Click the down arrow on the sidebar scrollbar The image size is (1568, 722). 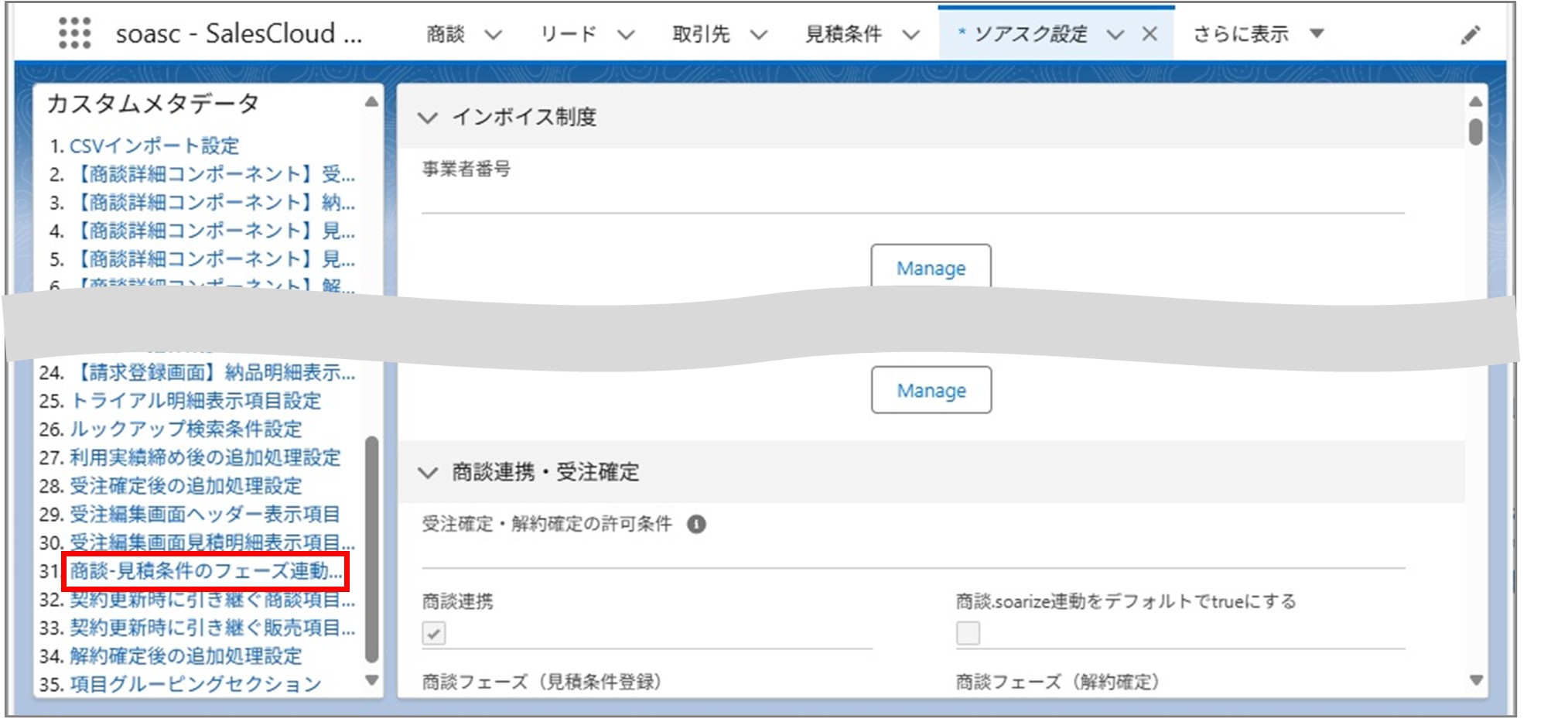(x=372, y=682)
